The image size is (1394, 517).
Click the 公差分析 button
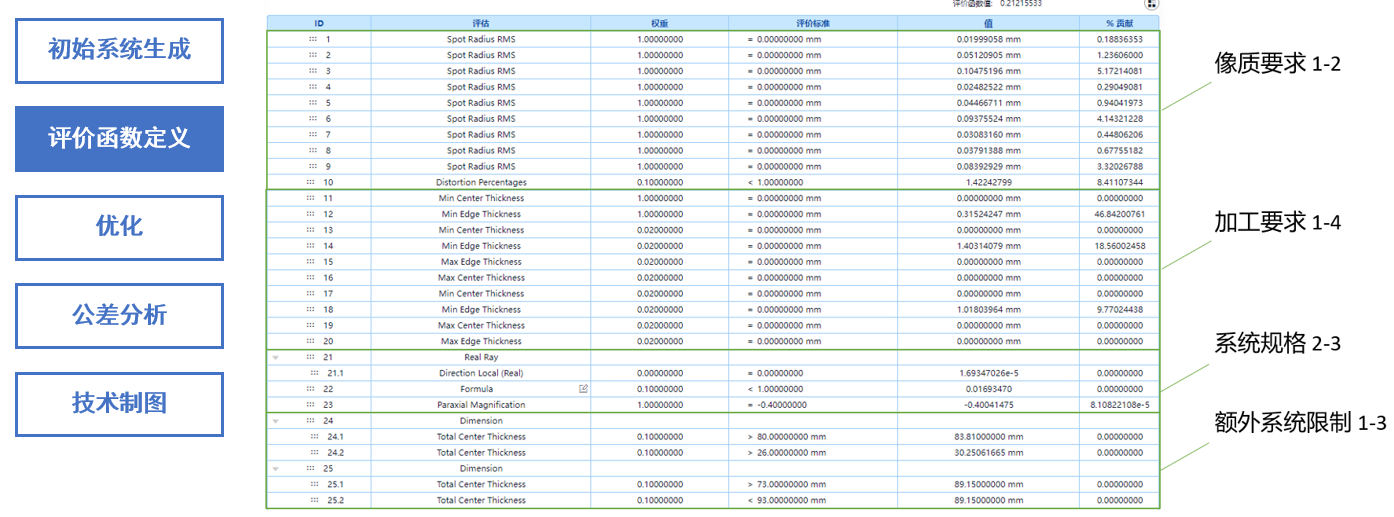click(119, 316)
